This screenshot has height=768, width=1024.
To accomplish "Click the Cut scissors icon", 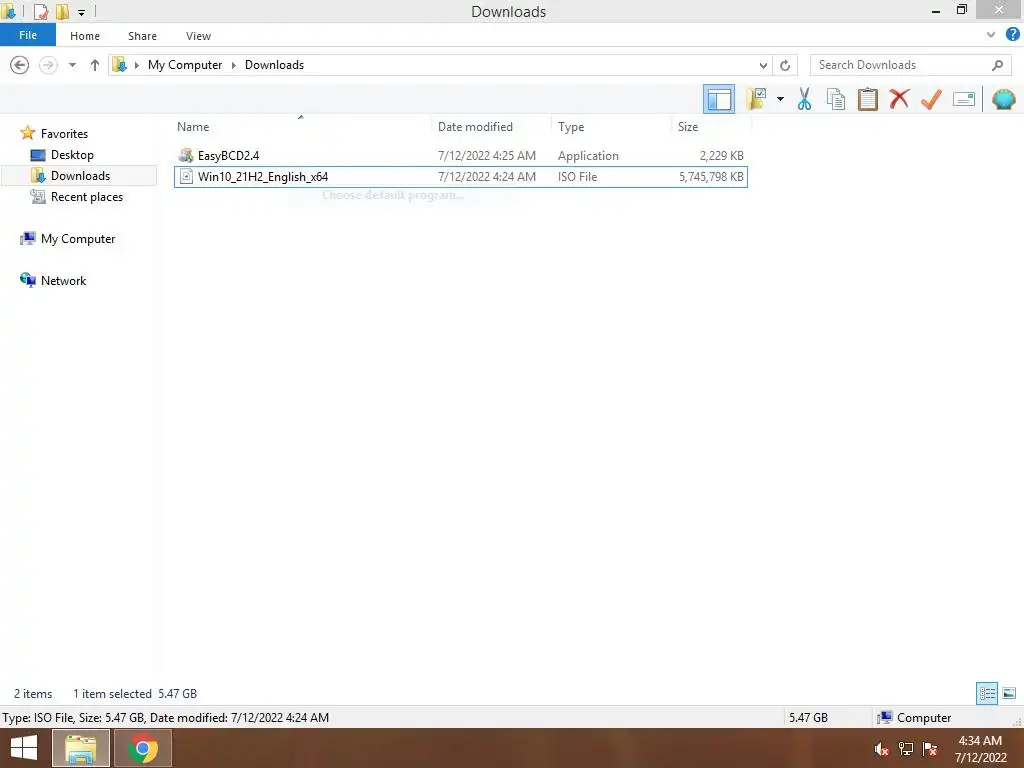I will [x=804, y=99].
